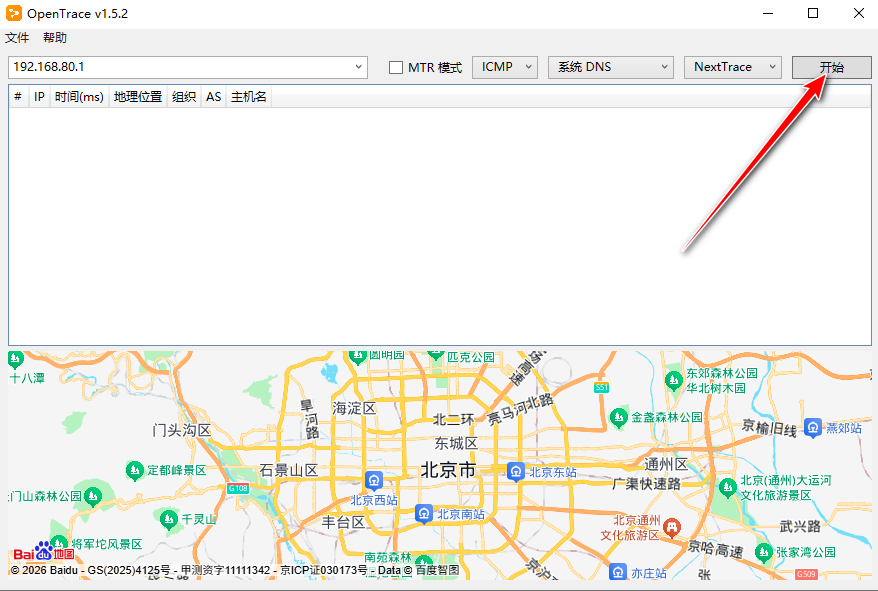Click the AS column header

click(x=213, y=97)
